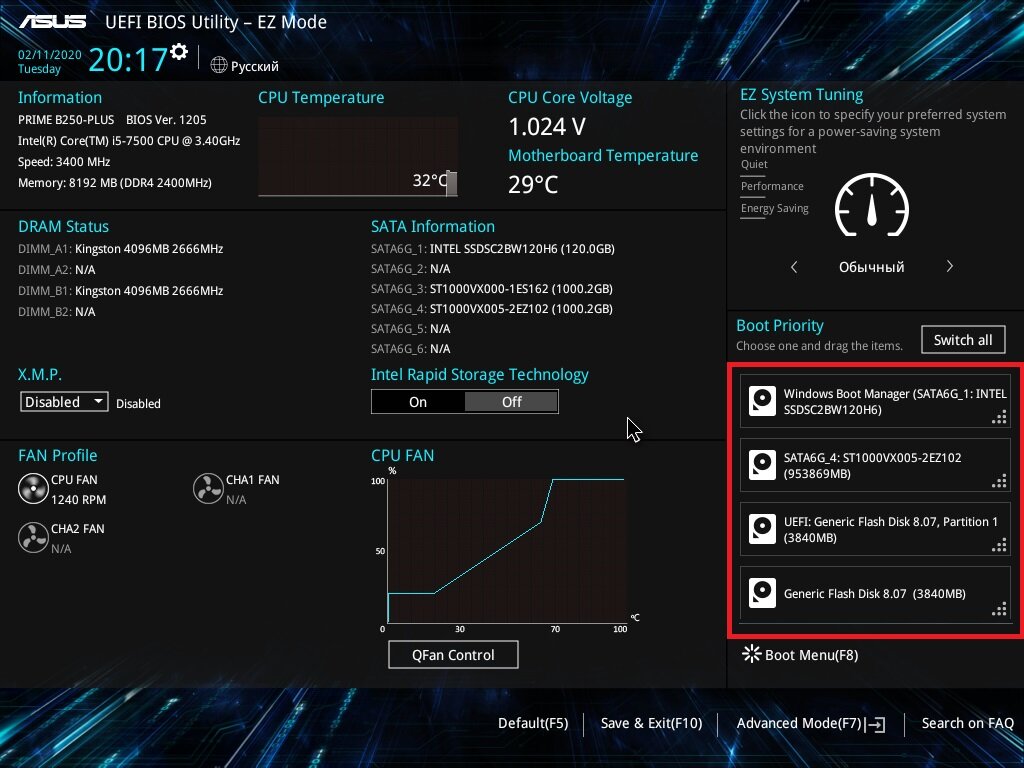Screen dimensions: 1024x768
Task: Click the UEFI Generic Flash Disk drive icon
Action: (x=762, y=529)
